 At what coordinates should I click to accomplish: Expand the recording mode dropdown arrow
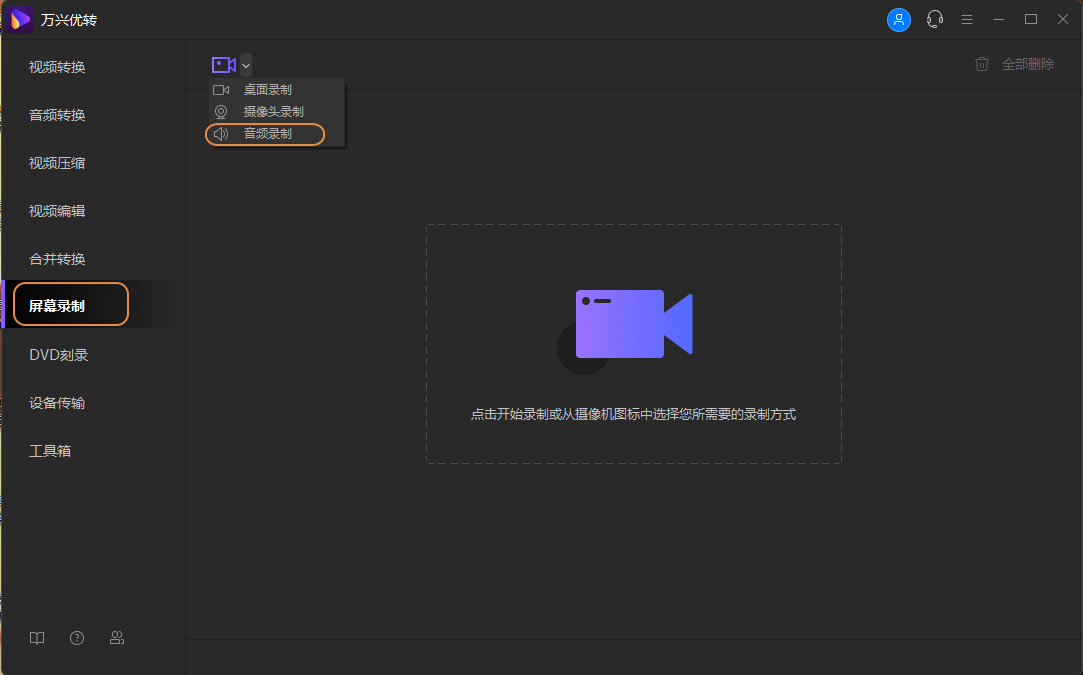click(245, 64)
